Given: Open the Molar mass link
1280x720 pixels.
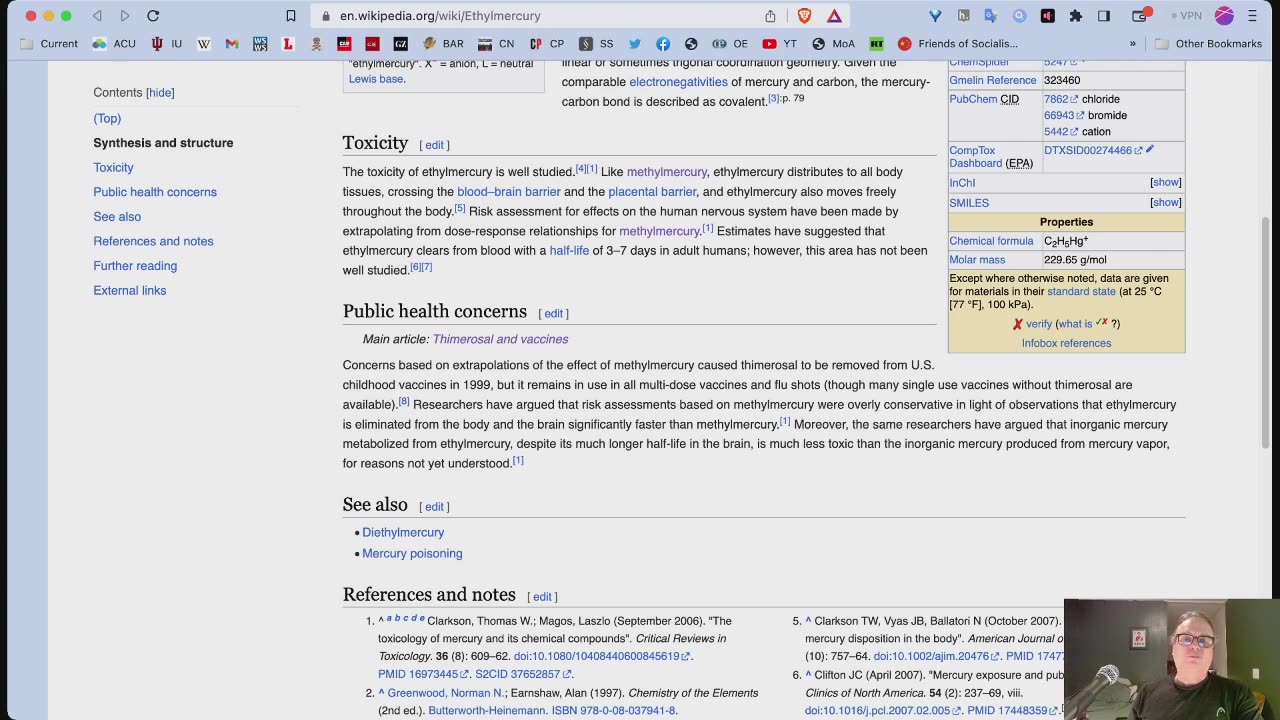Looking at the screenshot, I should (x=977, y=261).
